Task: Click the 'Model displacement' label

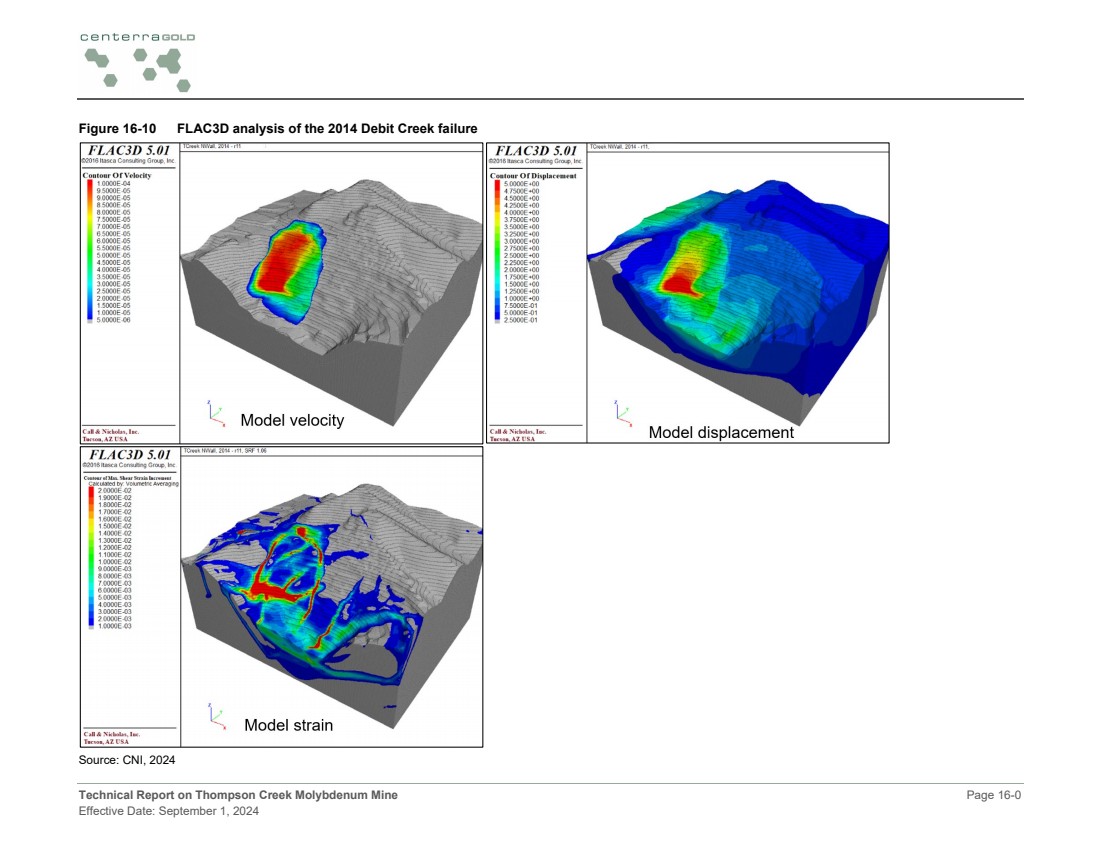Action: pos(720,432)
